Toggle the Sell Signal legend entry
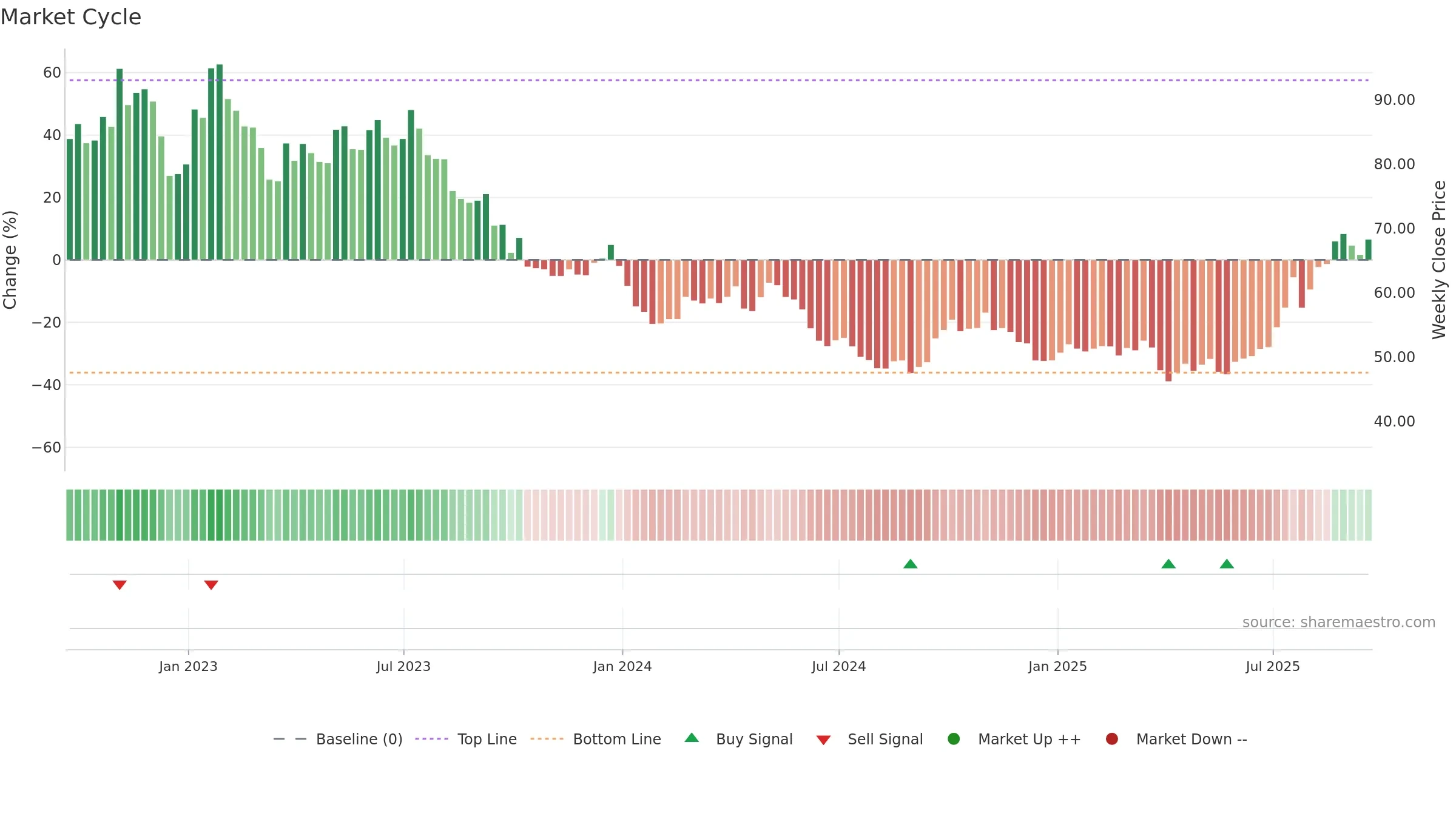This screenshot has height=819, width=1456. point(869,739)
